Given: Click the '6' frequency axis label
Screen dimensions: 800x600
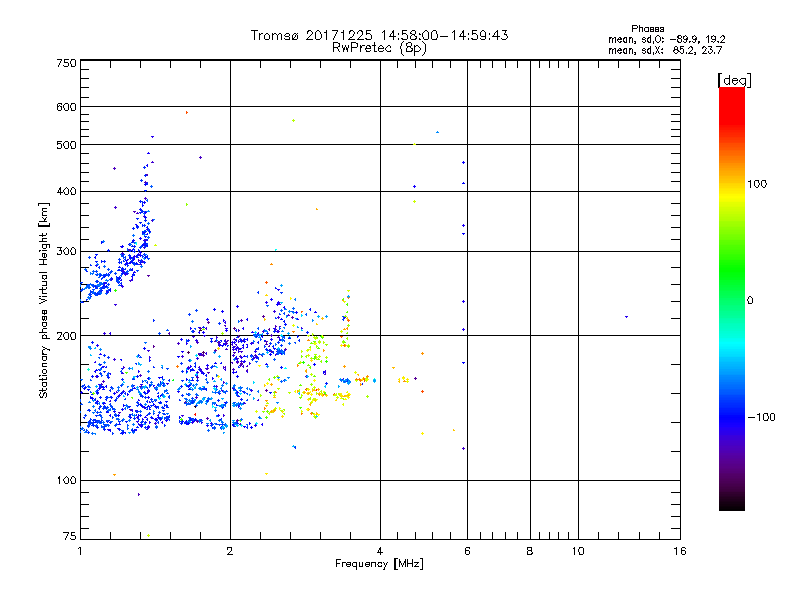Looking at the screenshot, I should click(x=467, y=551).
